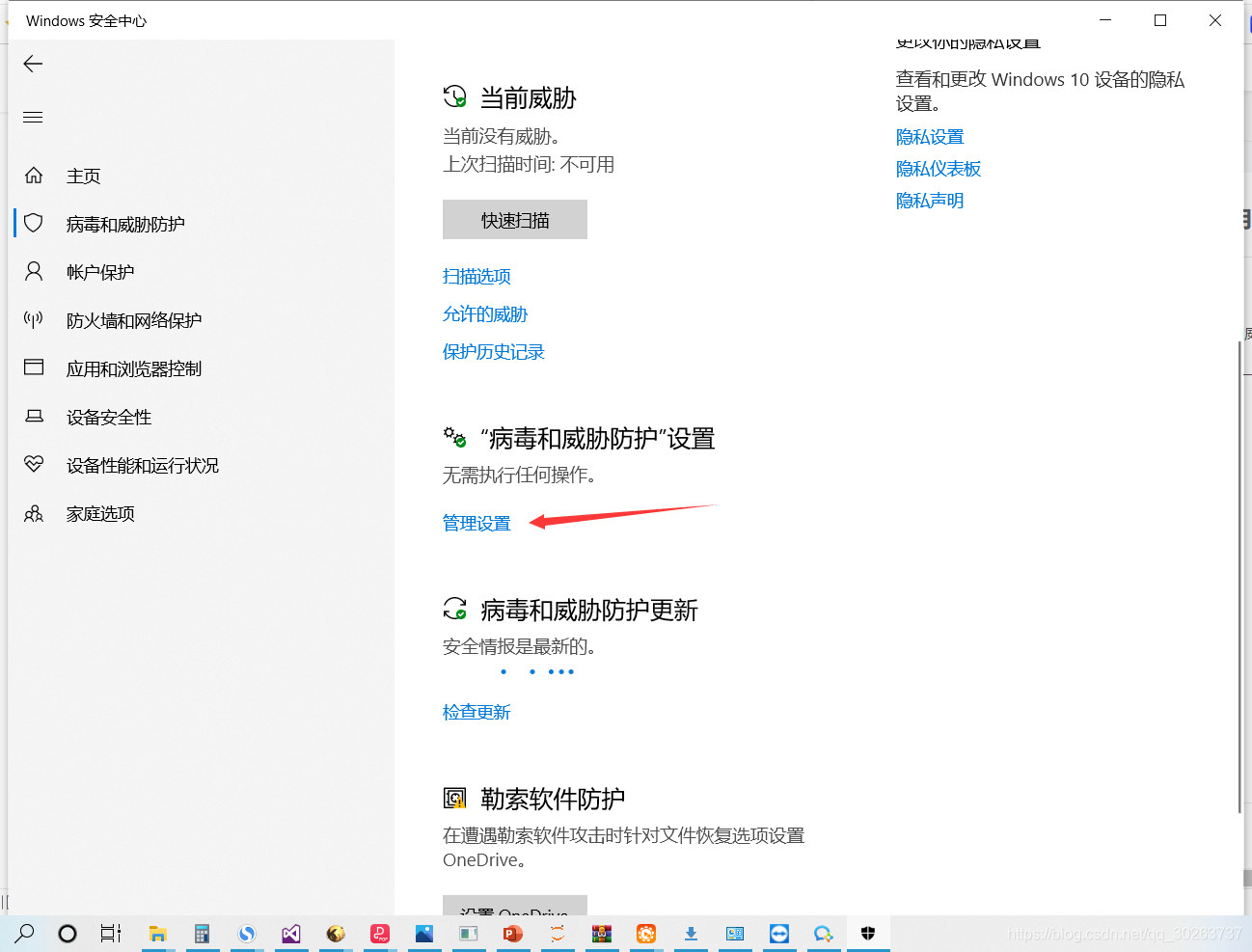Image resolution: width=1252 pixels, height=952 pixels.
Task: Open the 隐私声明 link
Action: click(930, 202)
